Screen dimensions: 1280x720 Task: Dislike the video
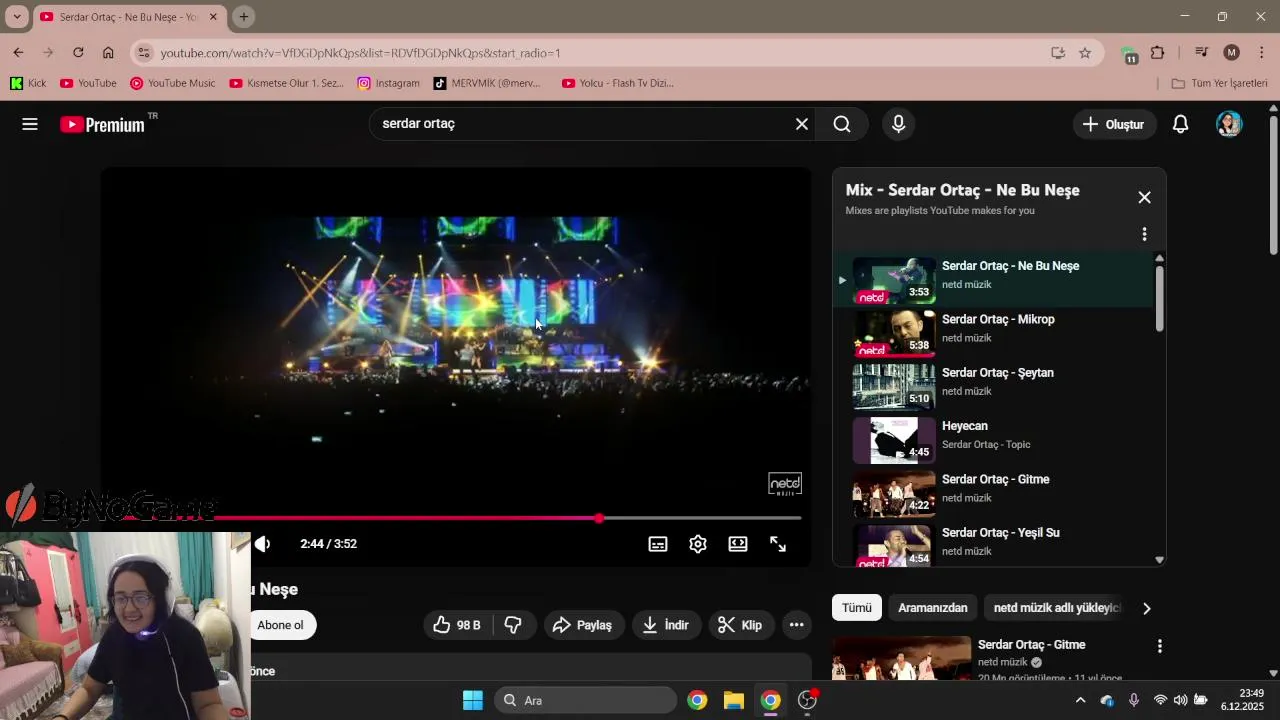click(x=513, y=625)
